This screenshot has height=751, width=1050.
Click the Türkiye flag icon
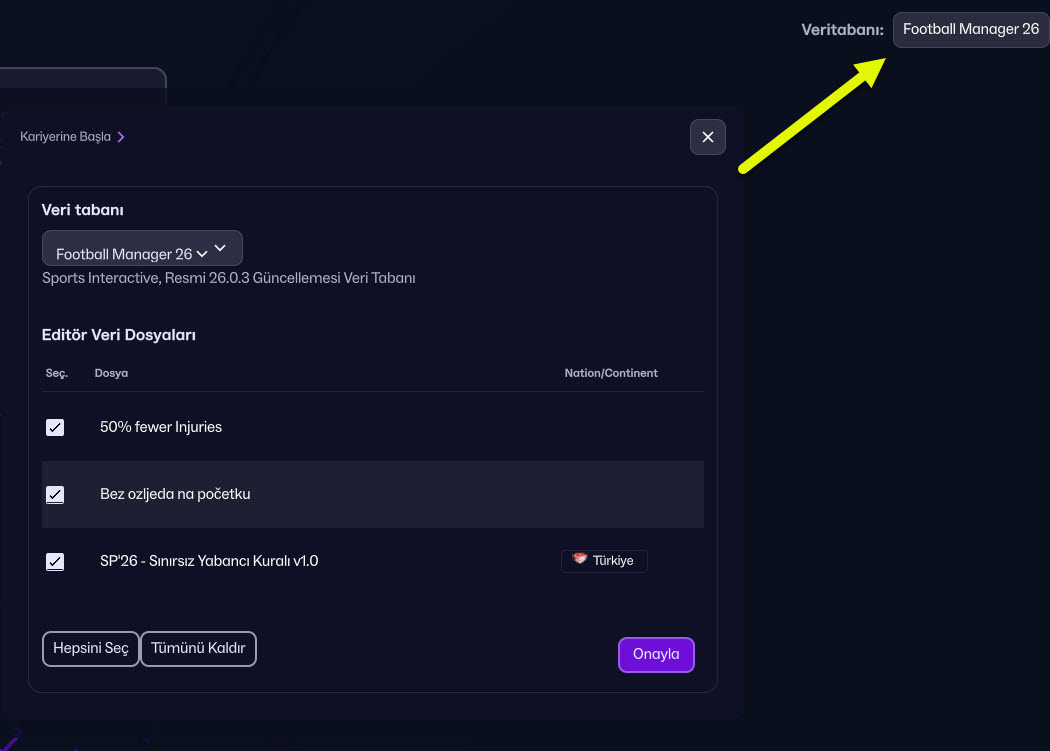[x=579, y=560]
